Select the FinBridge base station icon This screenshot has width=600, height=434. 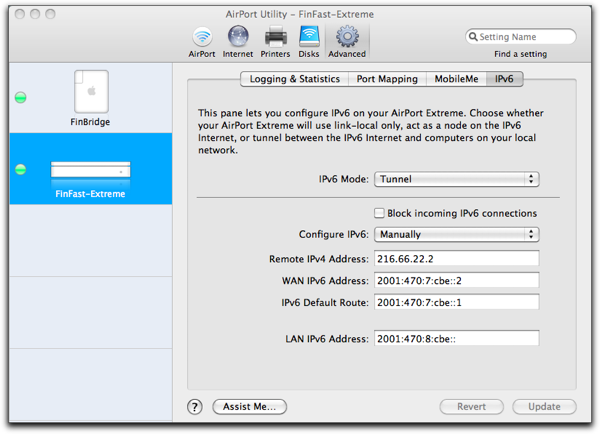[91, 92]
